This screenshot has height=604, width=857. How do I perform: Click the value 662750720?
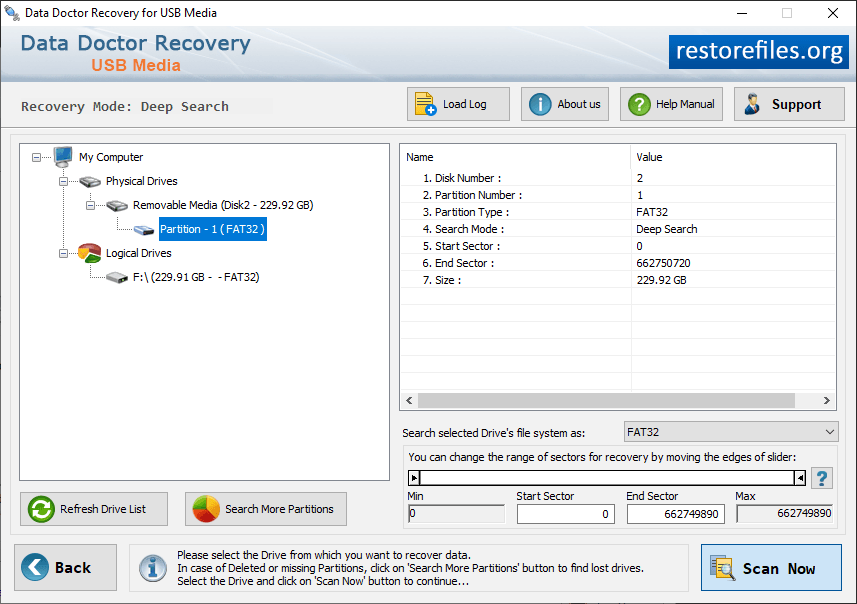pos(663,263)
